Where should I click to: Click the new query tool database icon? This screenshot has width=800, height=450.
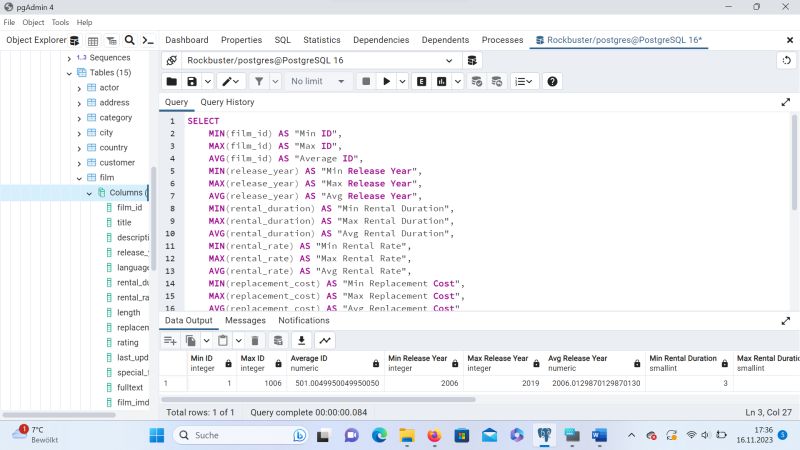[472, 60]
